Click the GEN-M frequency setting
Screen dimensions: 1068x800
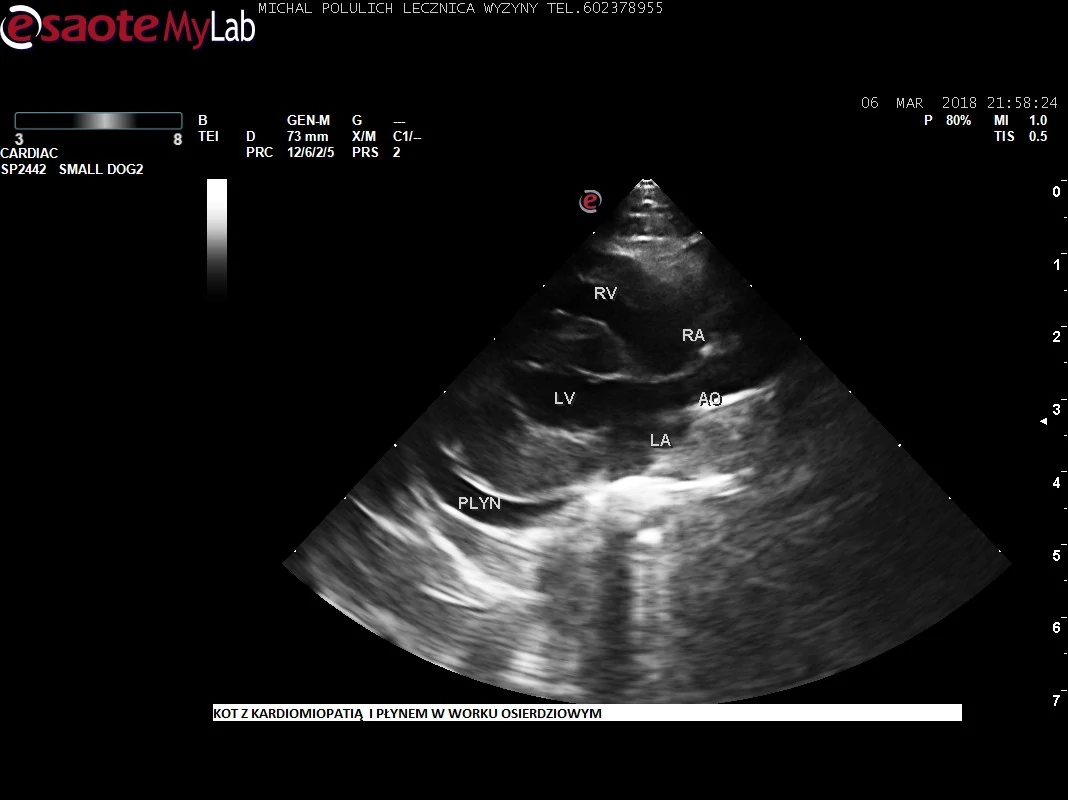tap(308, 120)
